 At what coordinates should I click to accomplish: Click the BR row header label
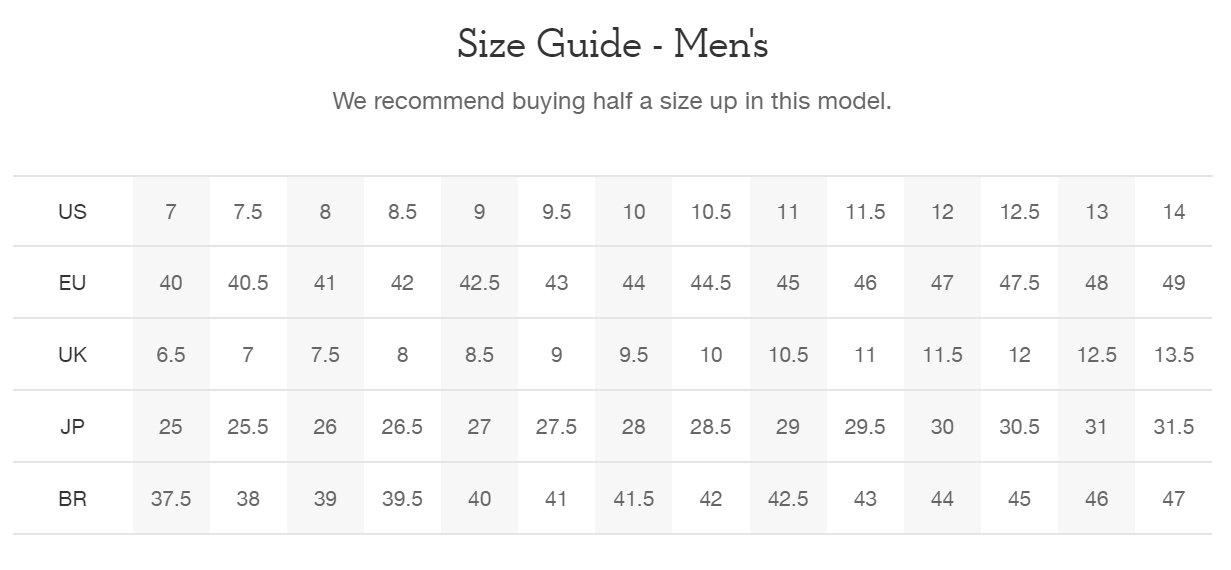[x=72, y=499]
